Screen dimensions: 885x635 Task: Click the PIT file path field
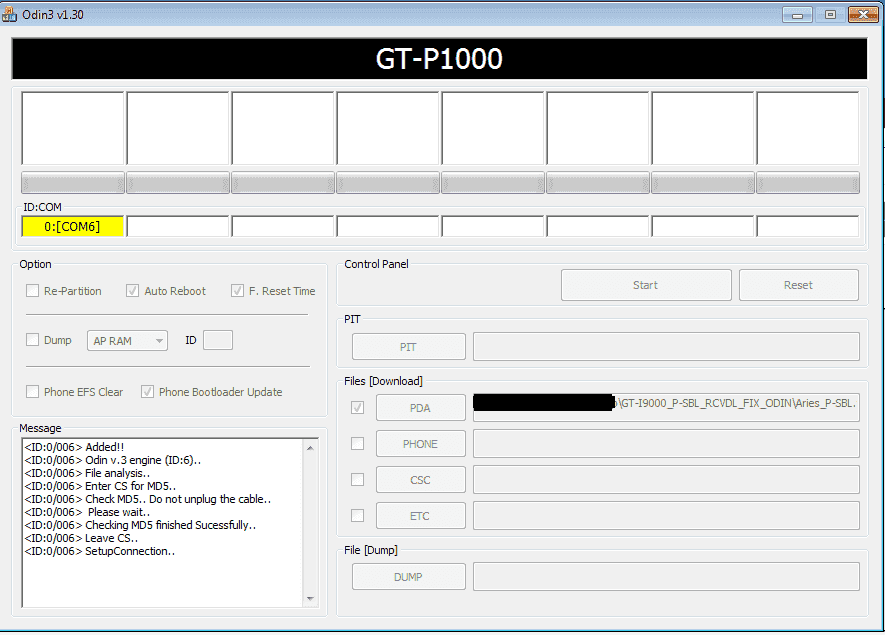[666, 347]
